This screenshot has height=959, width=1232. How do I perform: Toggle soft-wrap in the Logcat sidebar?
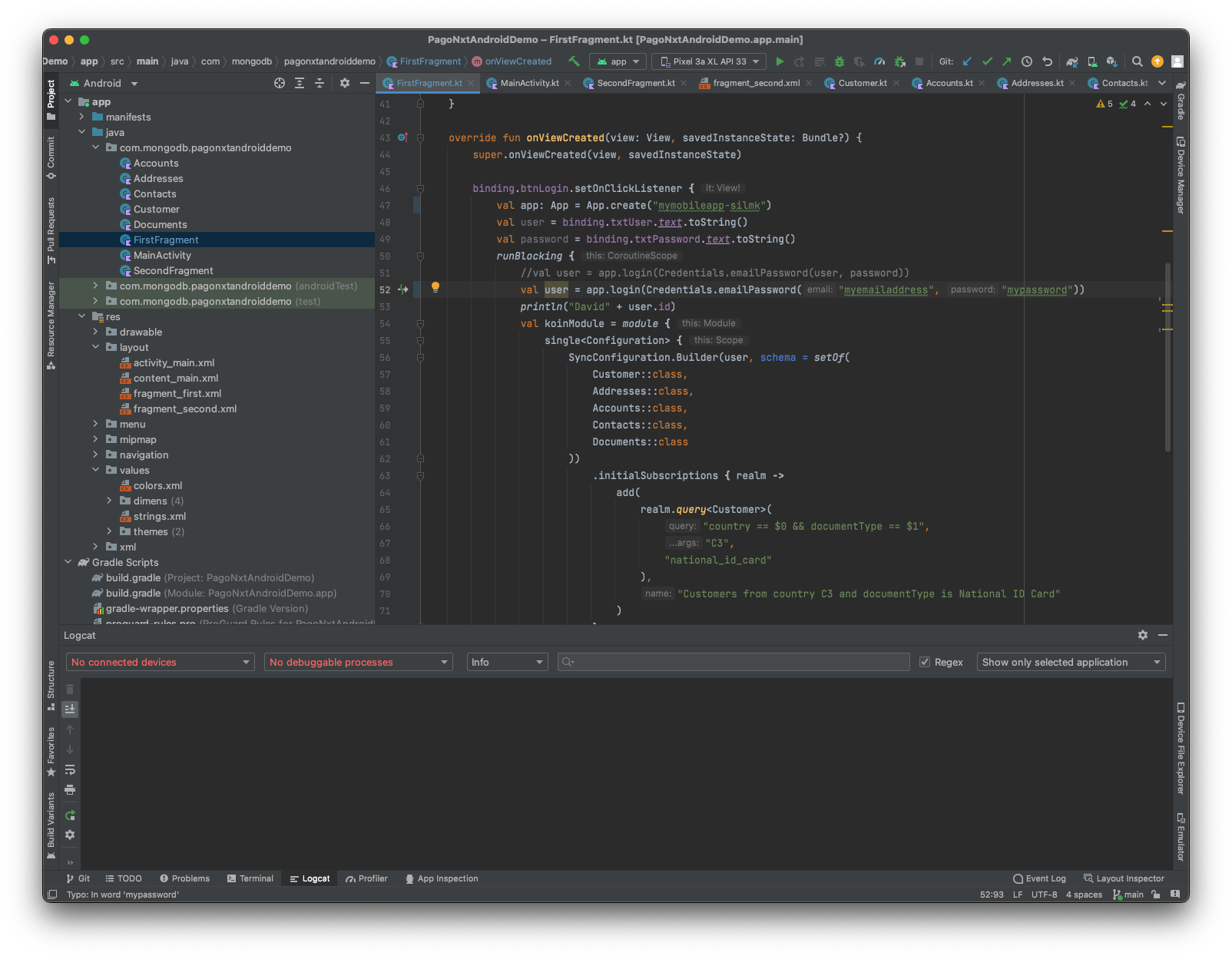[x=70, y=769]
